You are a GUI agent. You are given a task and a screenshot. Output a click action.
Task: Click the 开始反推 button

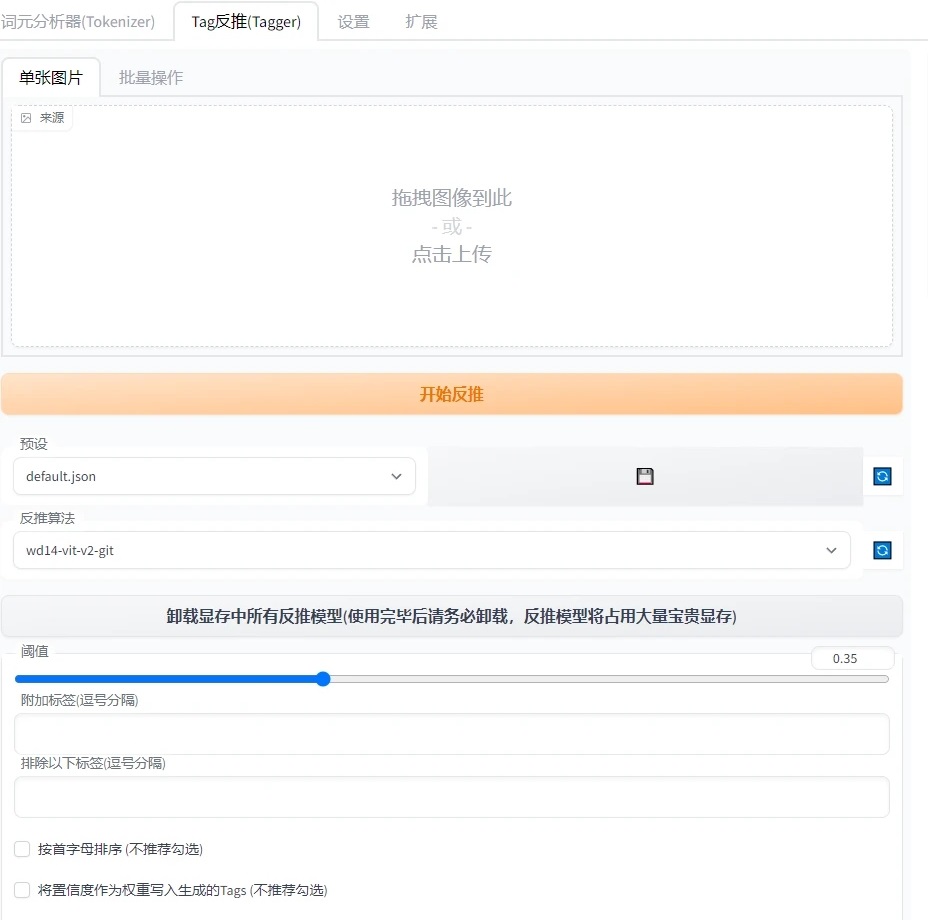pos(451,393)
